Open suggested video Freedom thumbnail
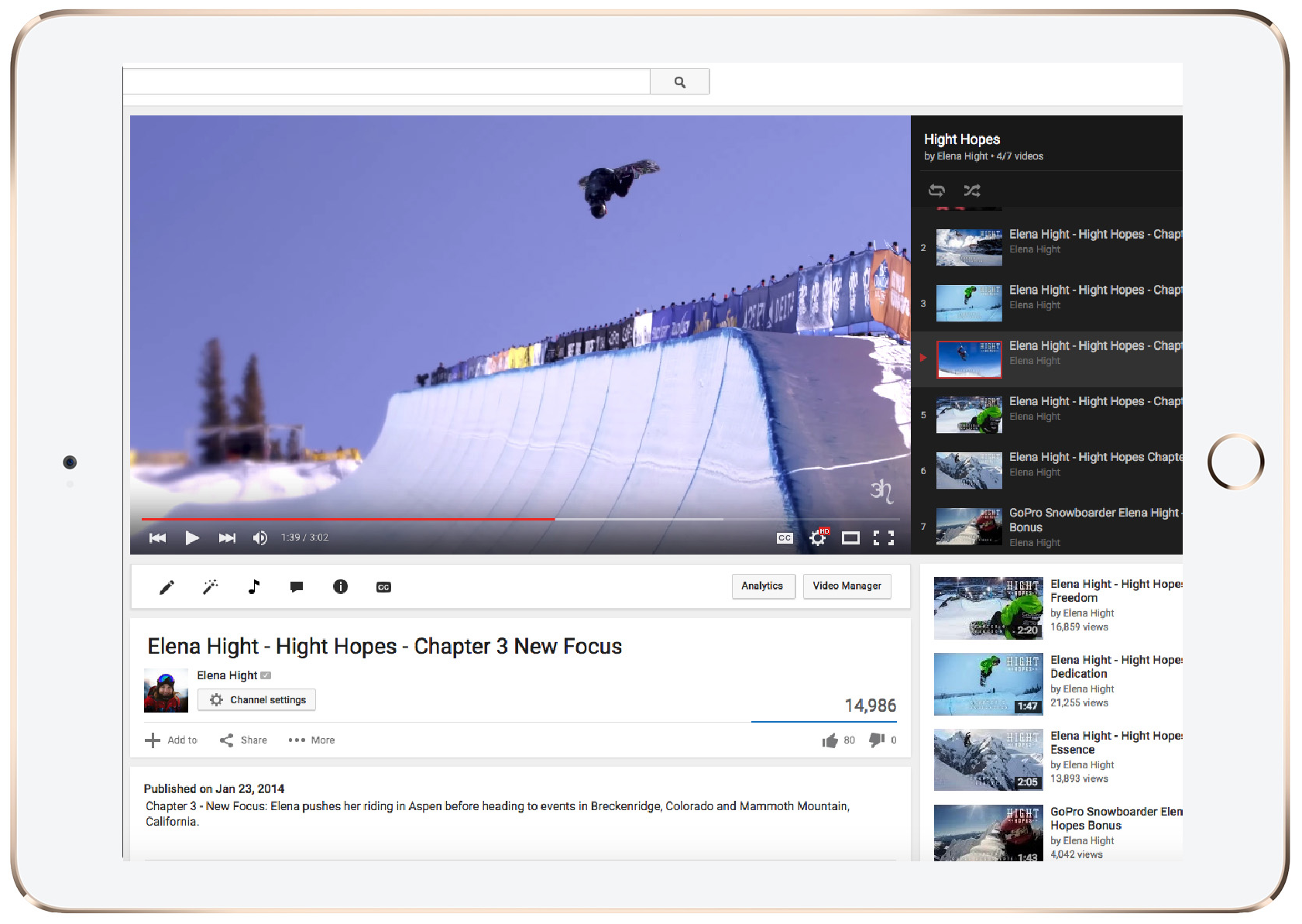The width and height of the screenshot is (1302, 924). (x=988, y=608)
